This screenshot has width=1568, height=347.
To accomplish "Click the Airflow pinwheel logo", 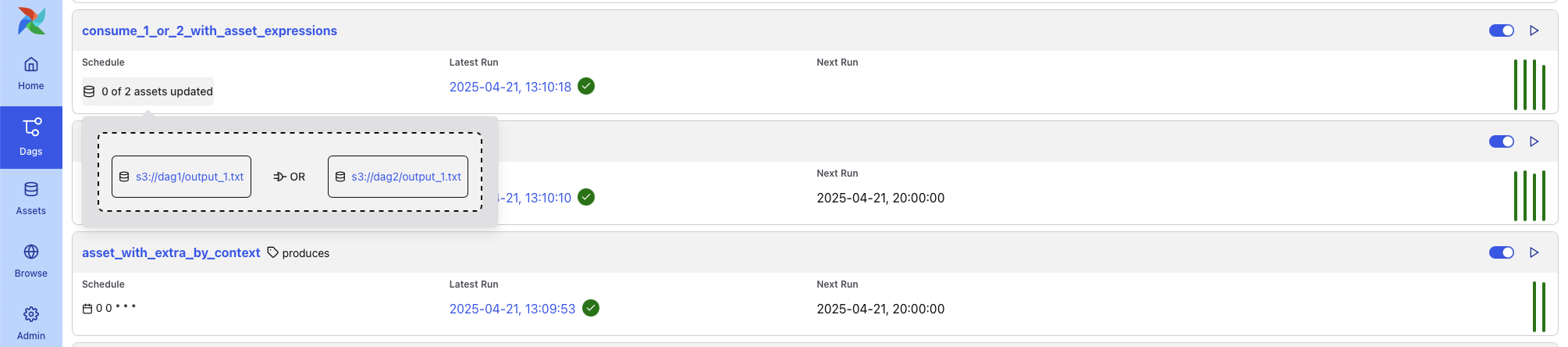I will [x=31, y=21].
